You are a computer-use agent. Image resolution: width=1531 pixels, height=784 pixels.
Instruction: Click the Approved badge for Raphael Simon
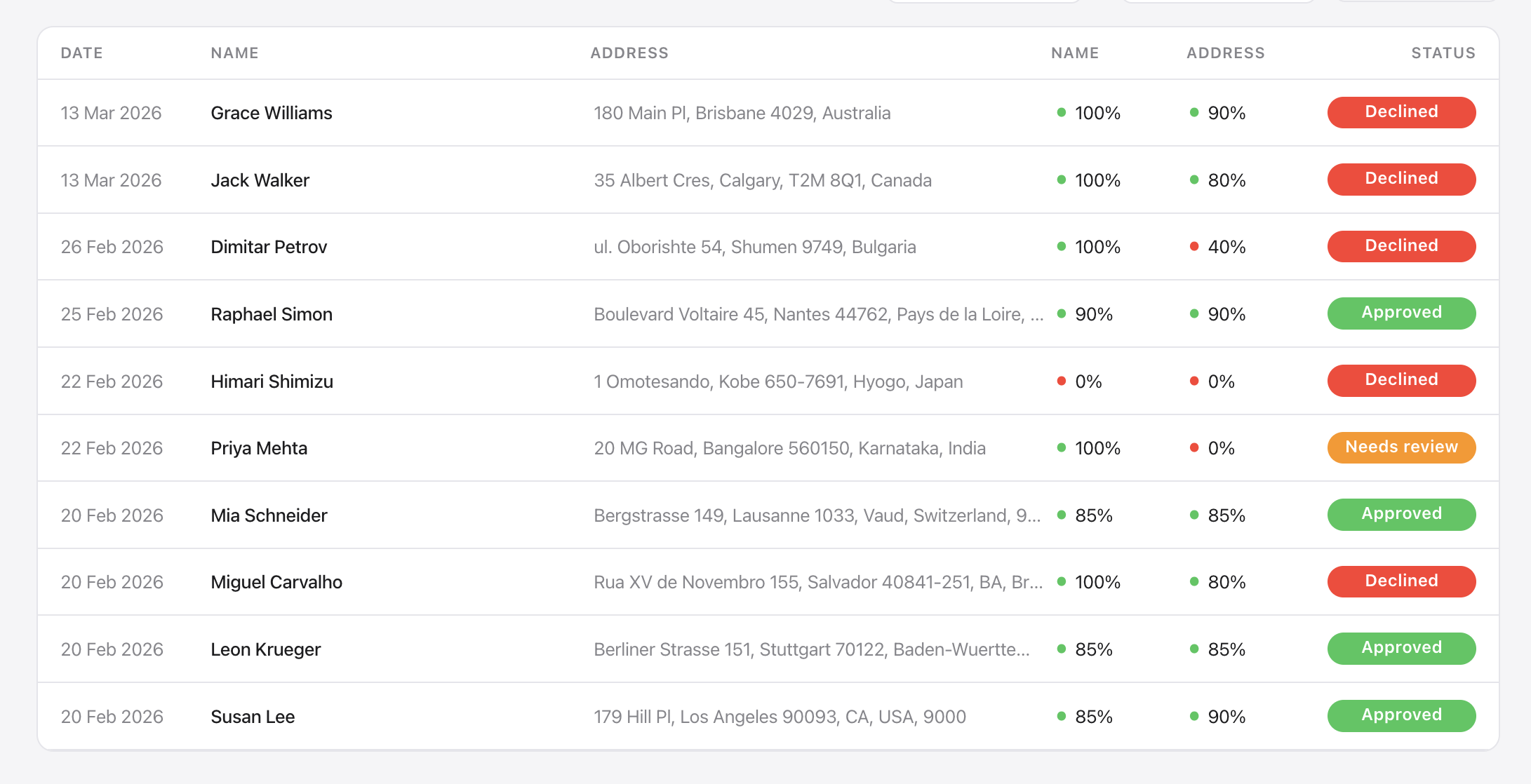coord(1401,313)
